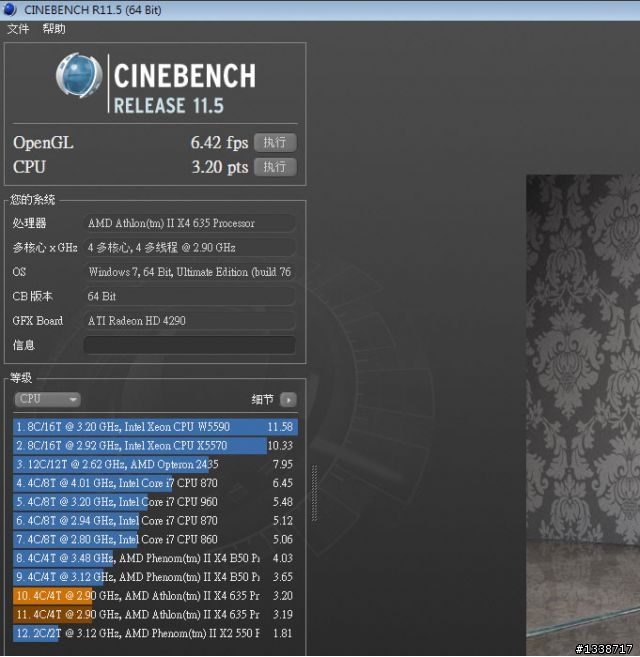Select ranking row 11 Athlon II X4 635 scoring 3.19
640x657 pixels.
click(x=155, y=615)
